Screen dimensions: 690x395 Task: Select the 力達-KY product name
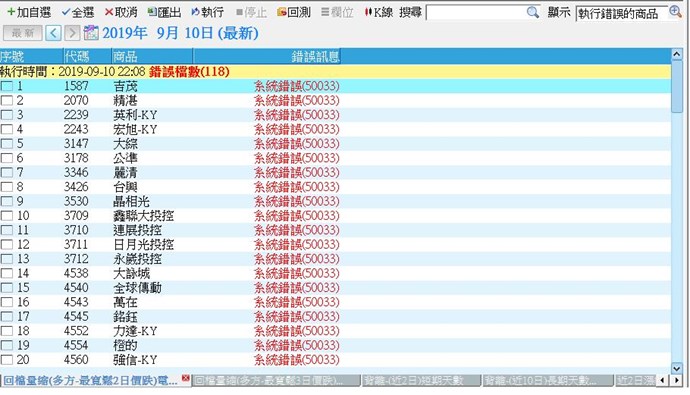[x=135, y=331]
